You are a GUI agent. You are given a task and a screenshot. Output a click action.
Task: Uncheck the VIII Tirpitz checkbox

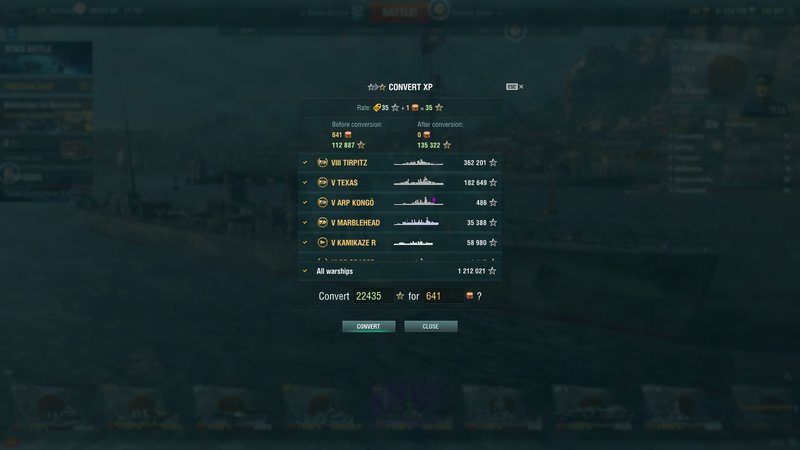pyautogui.click(x=305, y=162)
